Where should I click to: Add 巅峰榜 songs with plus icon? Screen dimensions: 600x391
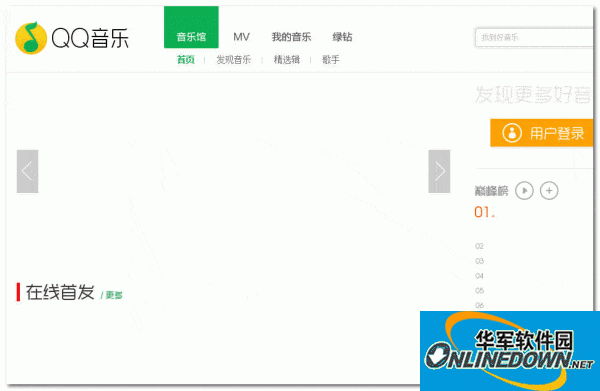tap(549, 191)
